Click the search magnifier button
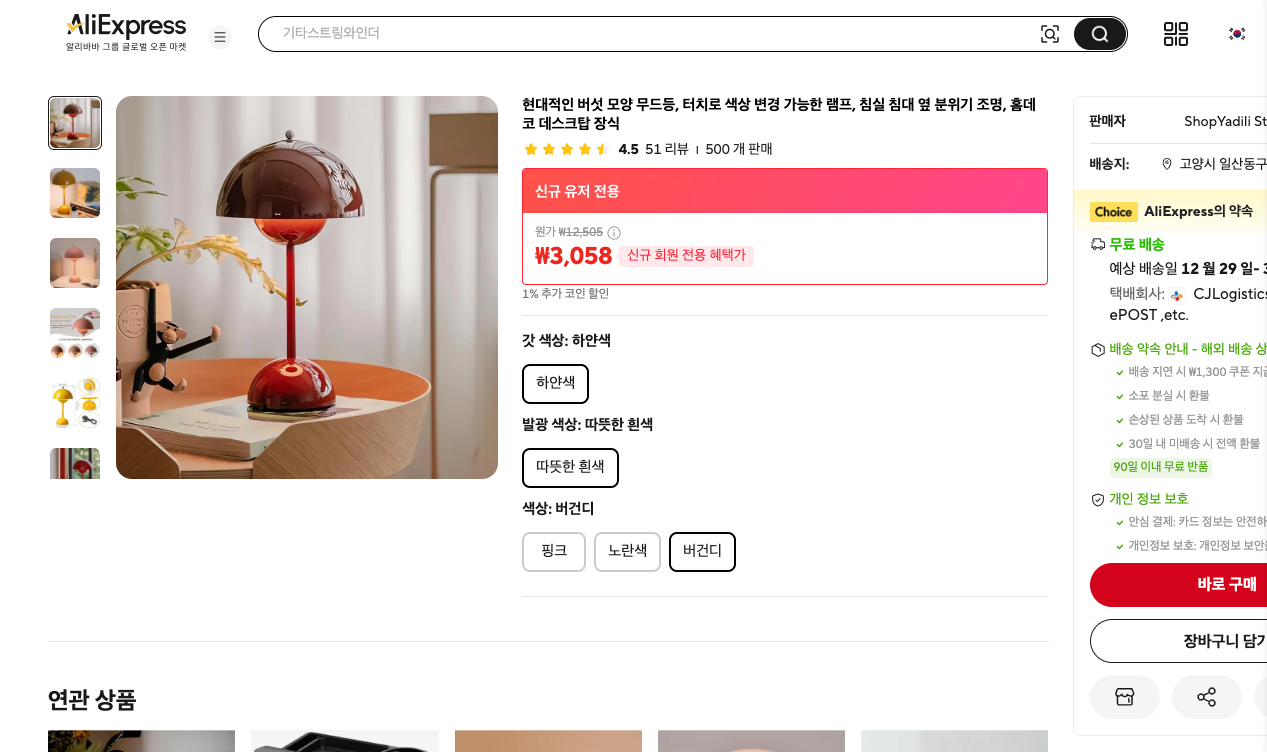 [x=1099, y=33]
